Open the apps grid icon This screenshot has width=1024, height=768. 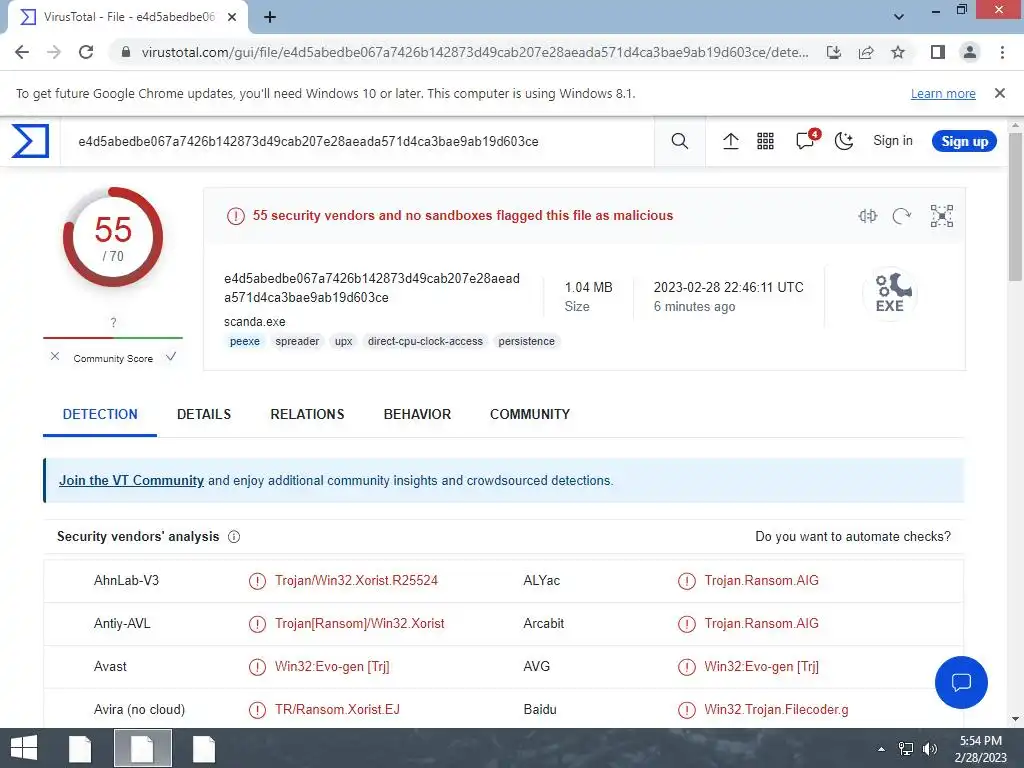765,141
